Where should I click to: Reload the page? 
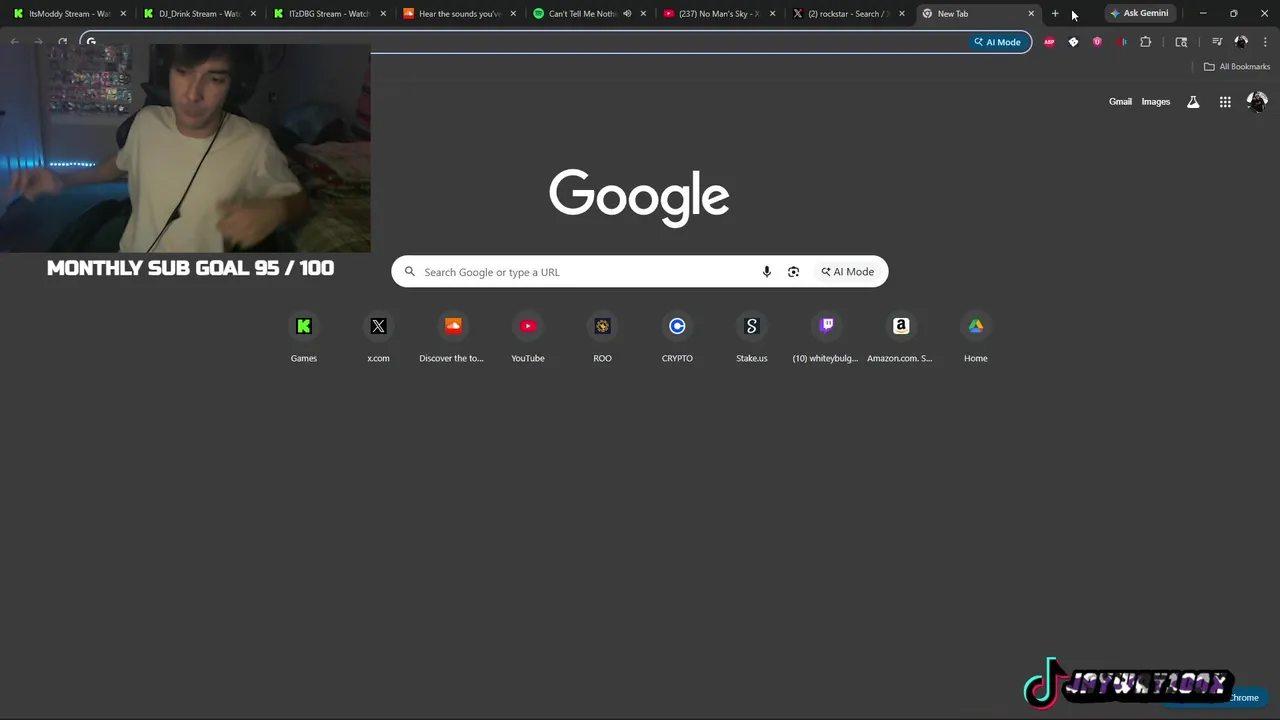point(62,42)
